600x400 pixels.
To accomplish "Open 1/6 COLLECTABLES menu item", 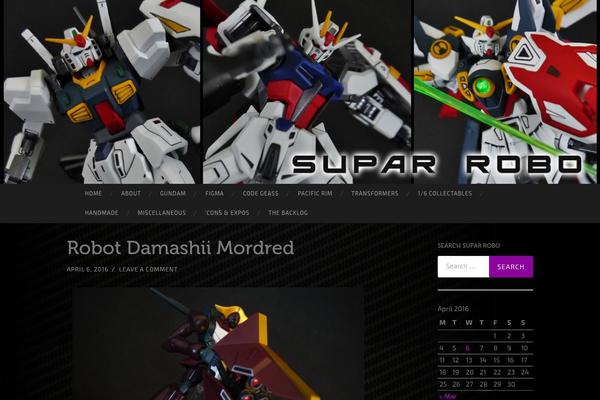I will tap(445, 193).
